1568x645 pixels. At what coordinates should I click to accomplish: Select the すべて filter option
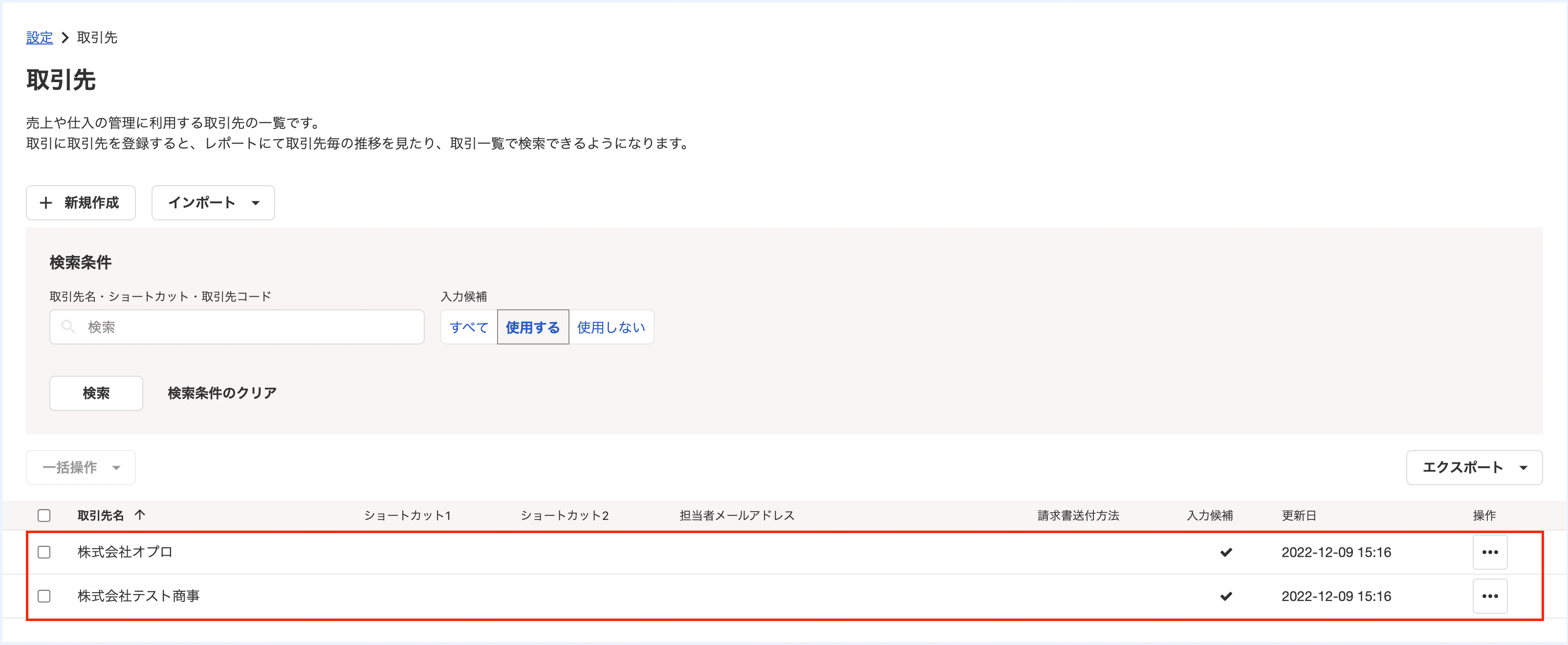pos(469,327)
